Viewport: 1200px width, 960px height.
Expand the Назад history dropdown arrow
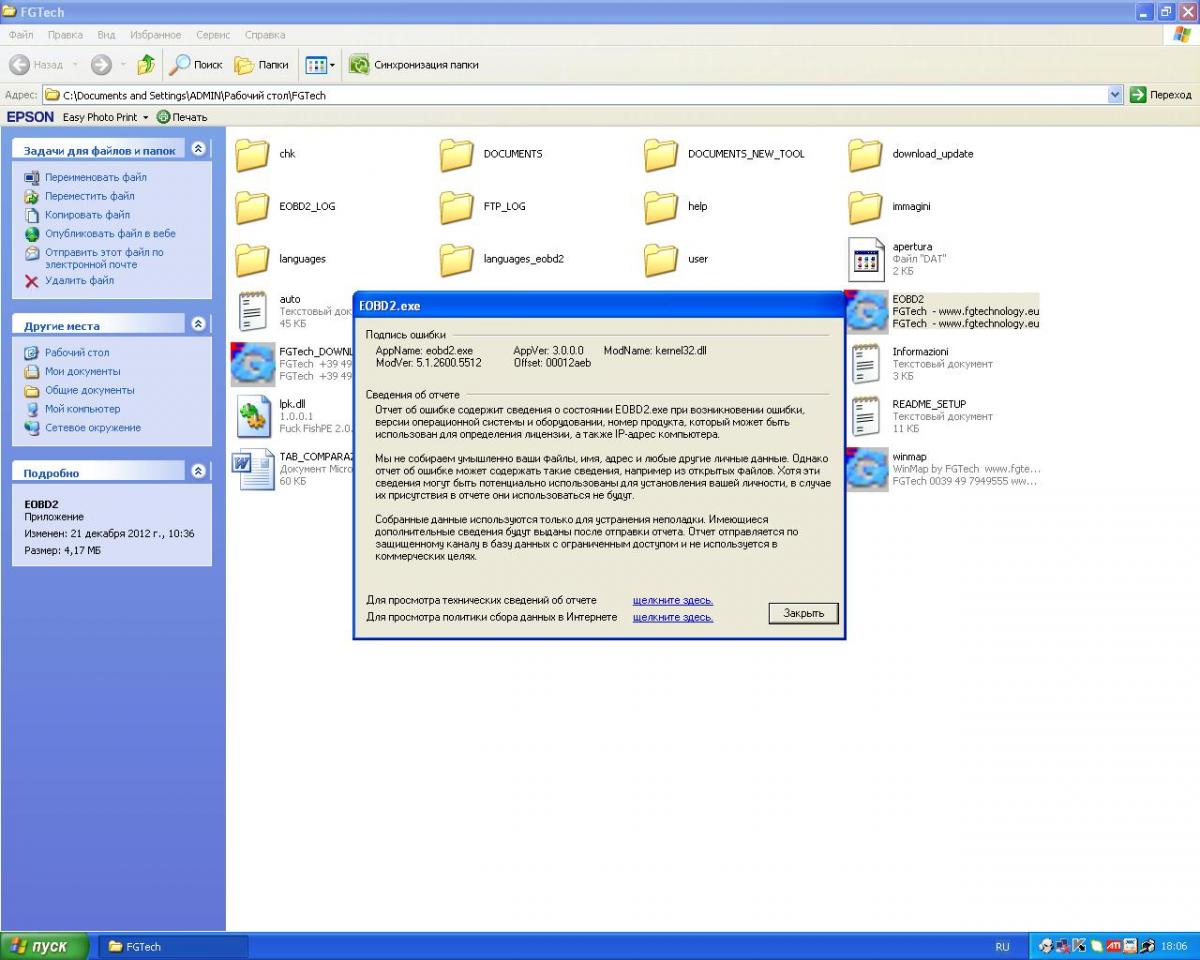(75, 65)
